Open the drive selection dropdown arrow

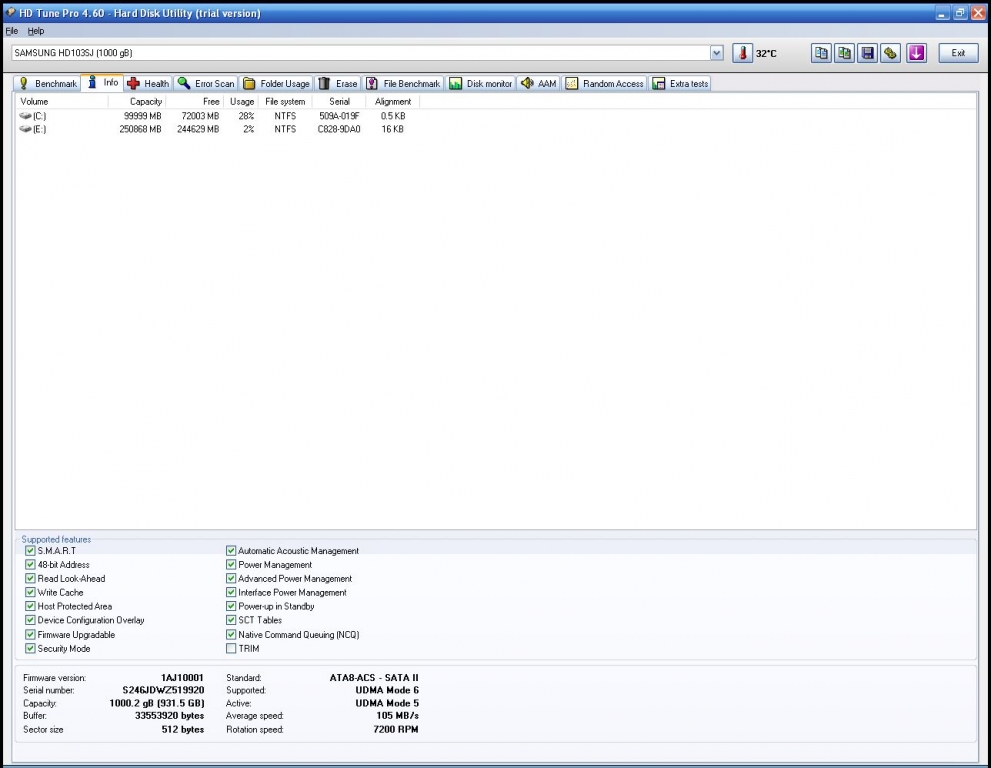click(x=716, y=53)
